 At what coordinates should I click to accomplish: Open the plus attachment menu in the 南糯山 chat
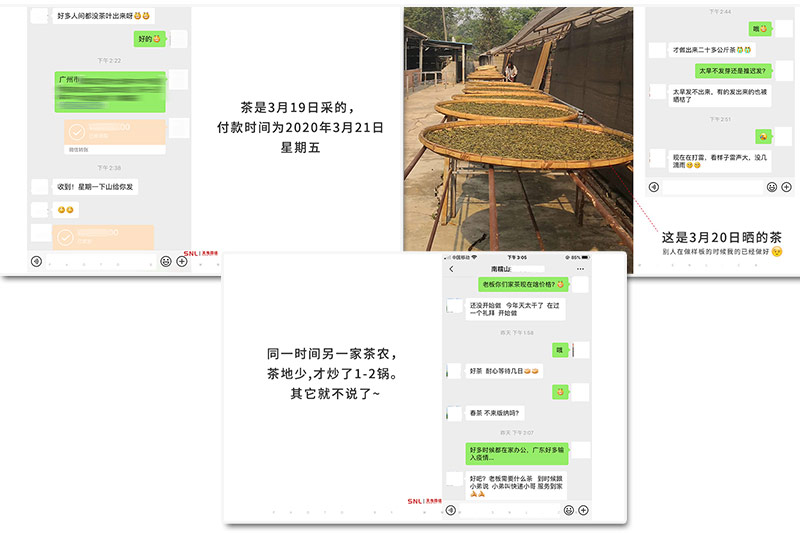tap(584, 510)
